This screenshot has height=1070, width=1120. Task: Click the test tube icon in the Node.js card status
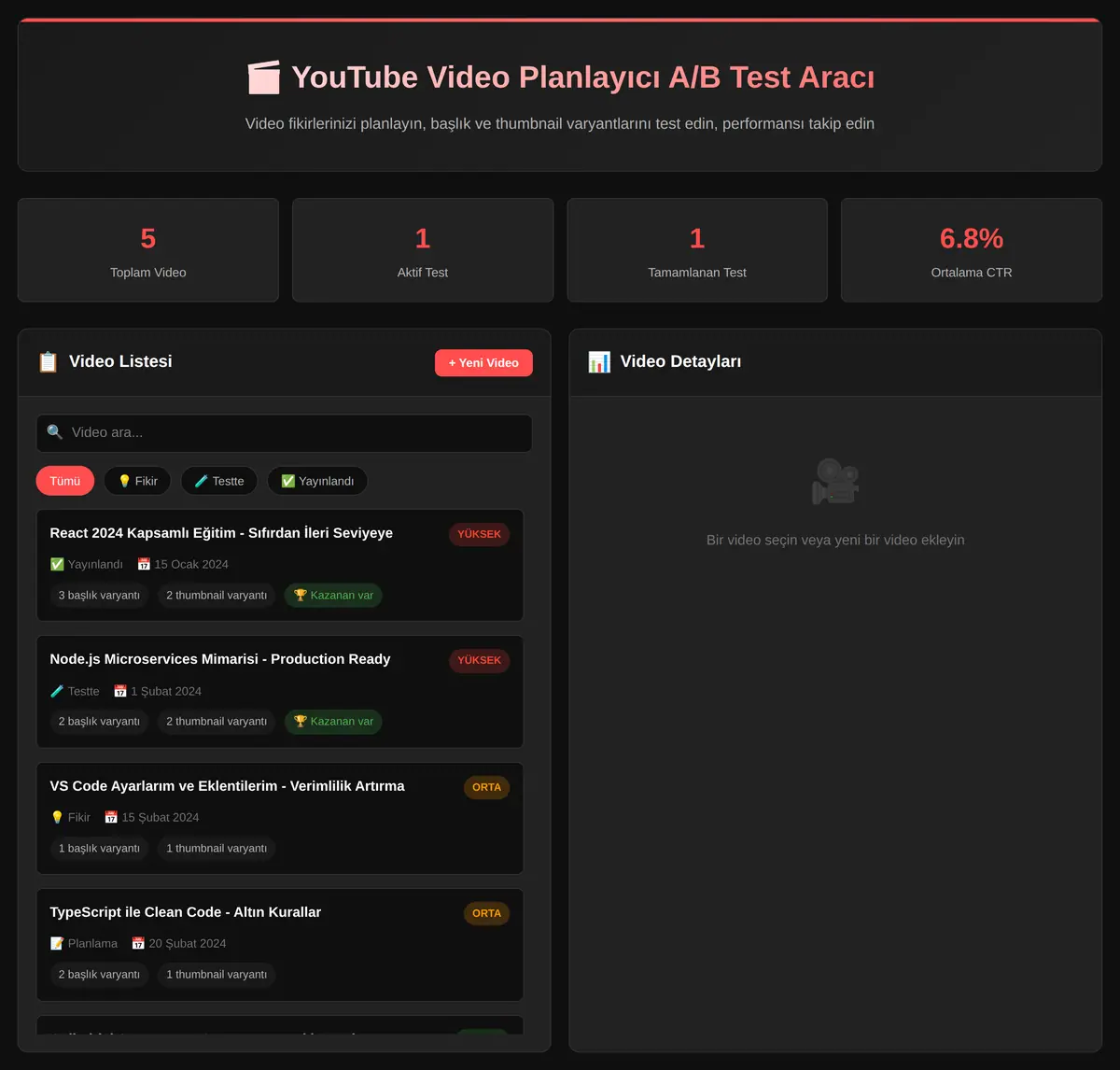pyautogui.click(x=57, y=691)
